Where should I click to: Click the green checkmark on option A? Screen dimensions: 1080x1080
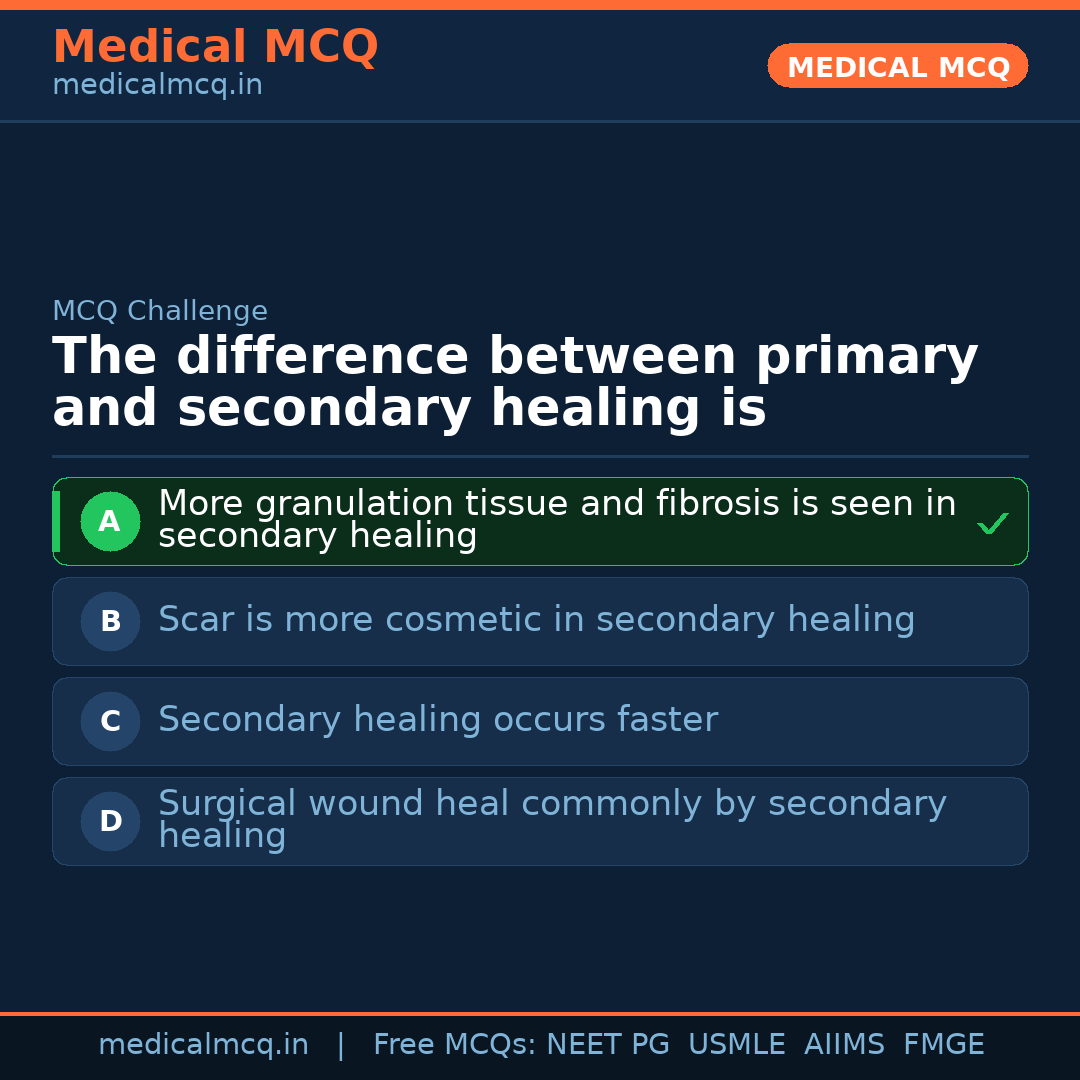point(992,523)
